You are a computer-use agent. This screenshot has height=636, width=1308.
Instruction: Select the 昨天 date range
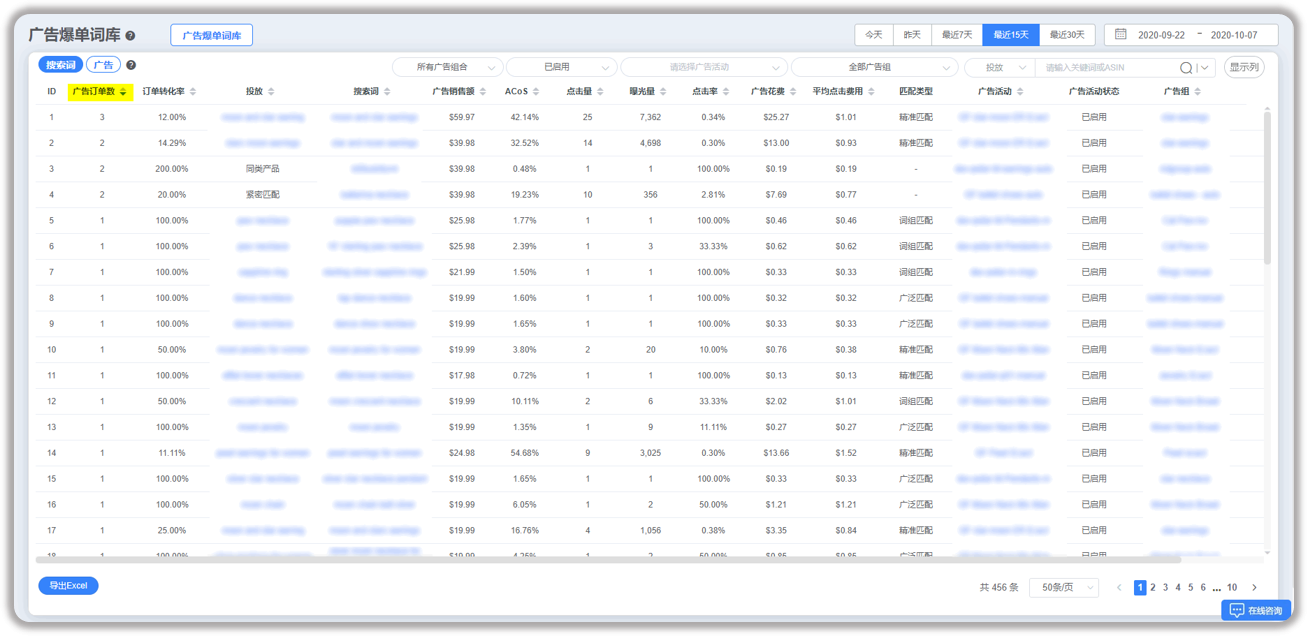912,35
